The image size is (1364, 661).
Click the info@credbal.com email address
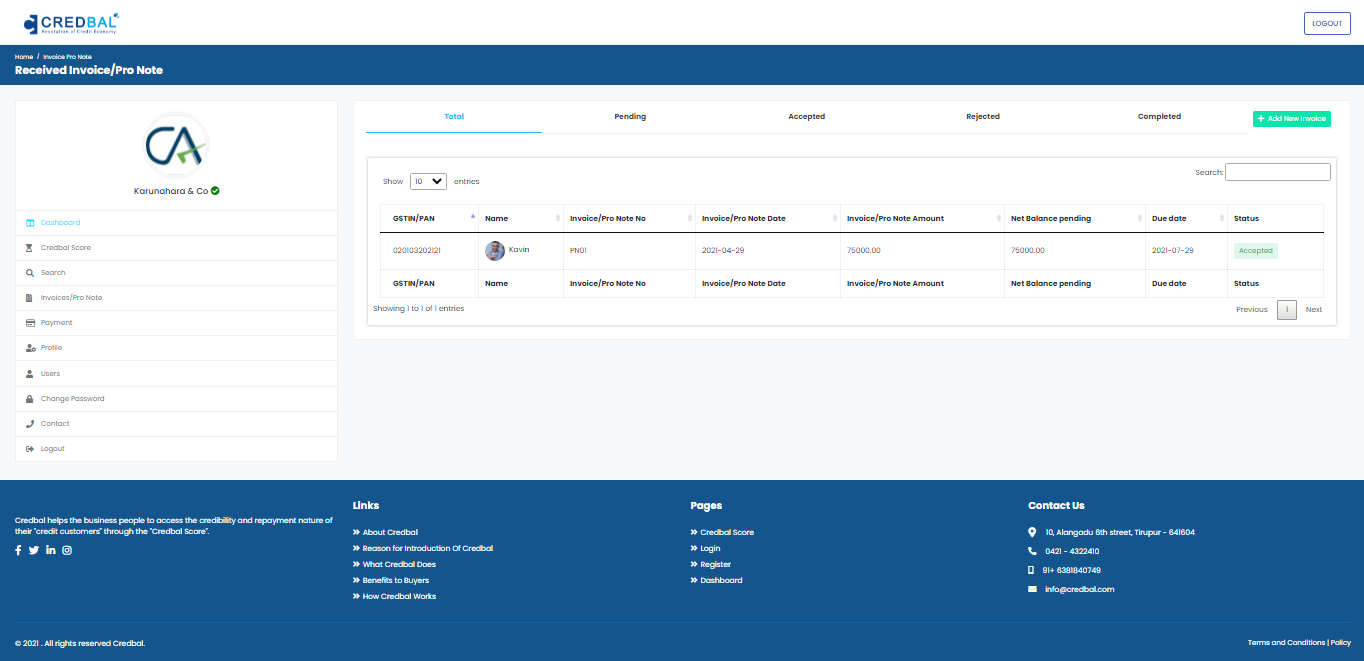point(1080,590)
